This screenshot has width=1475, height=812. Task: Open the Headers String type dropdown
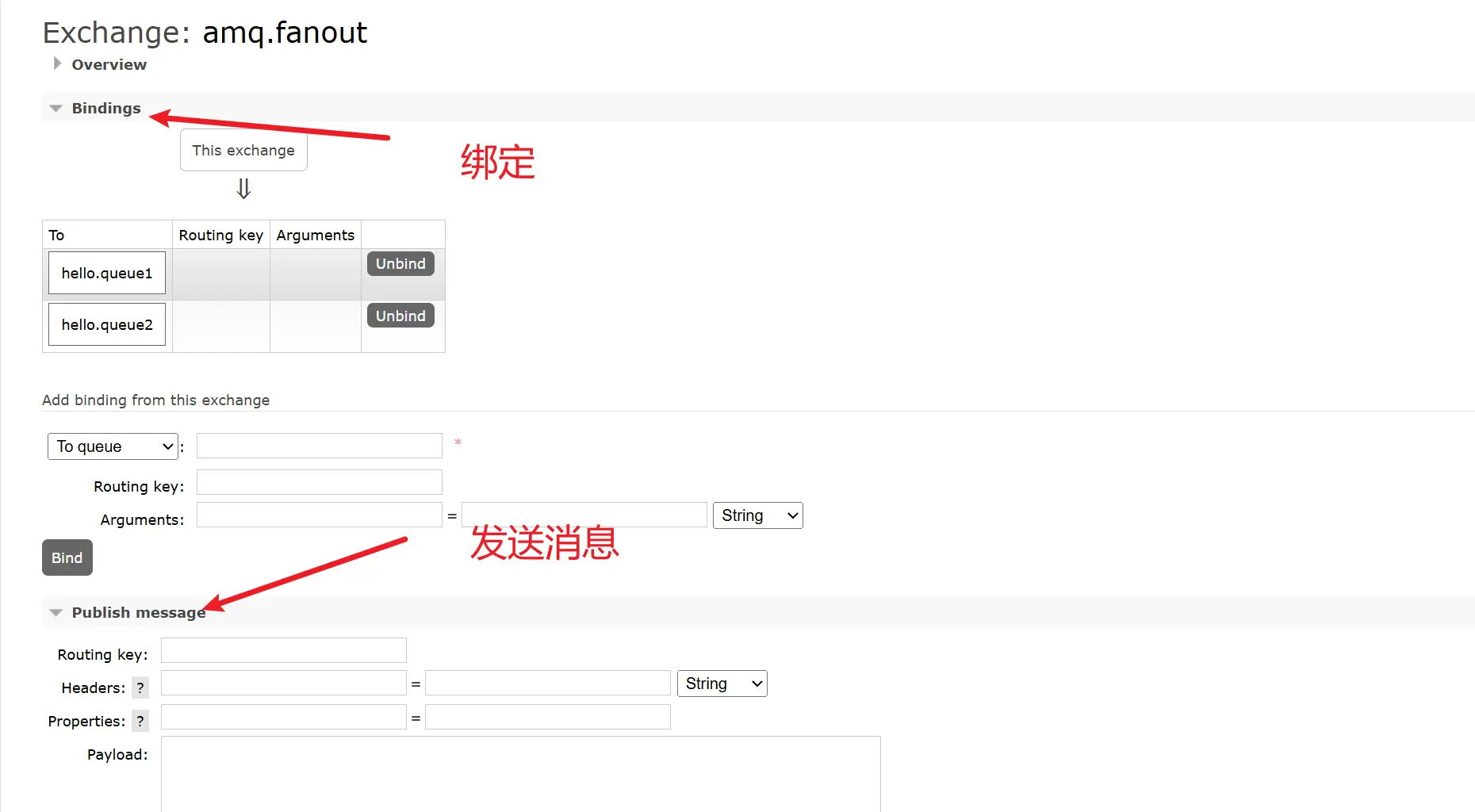(722, 684)
